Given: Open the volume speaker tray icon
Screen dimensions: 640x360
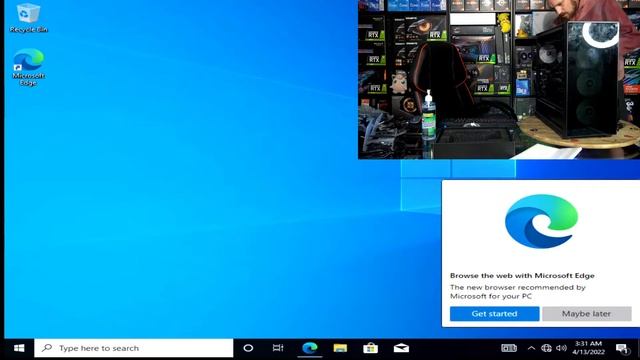Looking at the screenshot, I should (x=561, y=348).
